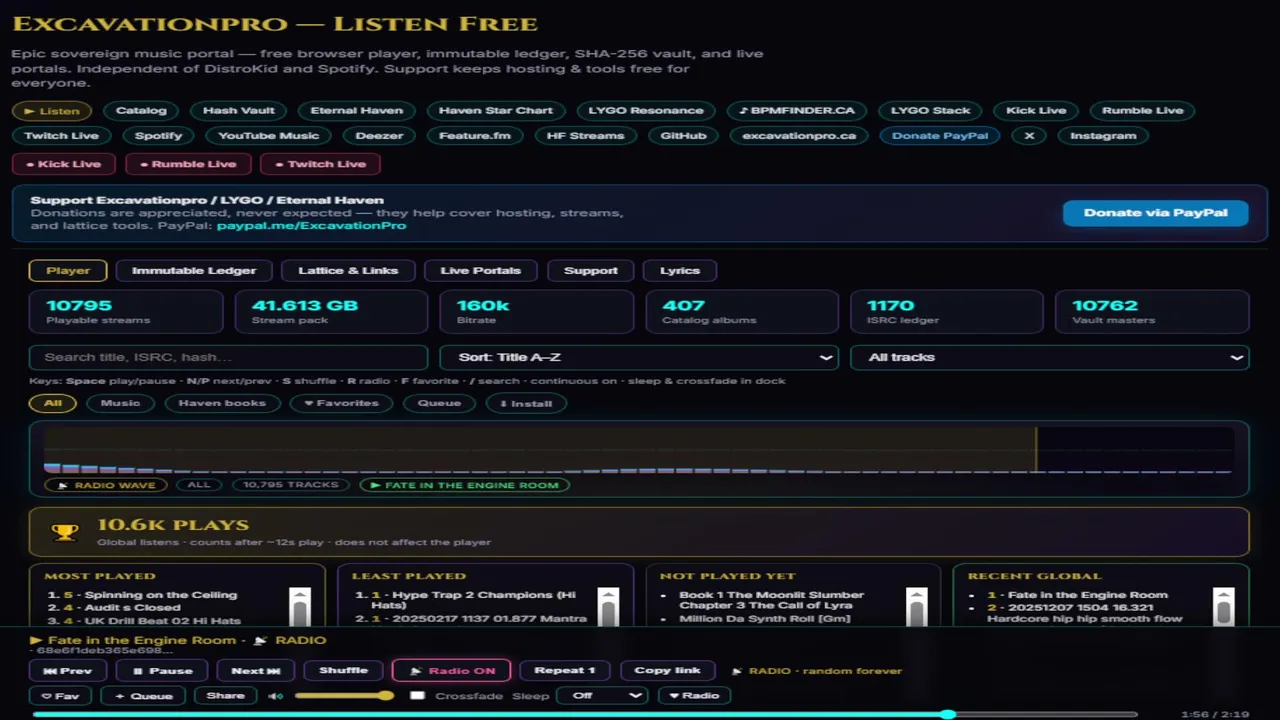Open the Support tab
The image size is (1280, 720).
591,271
